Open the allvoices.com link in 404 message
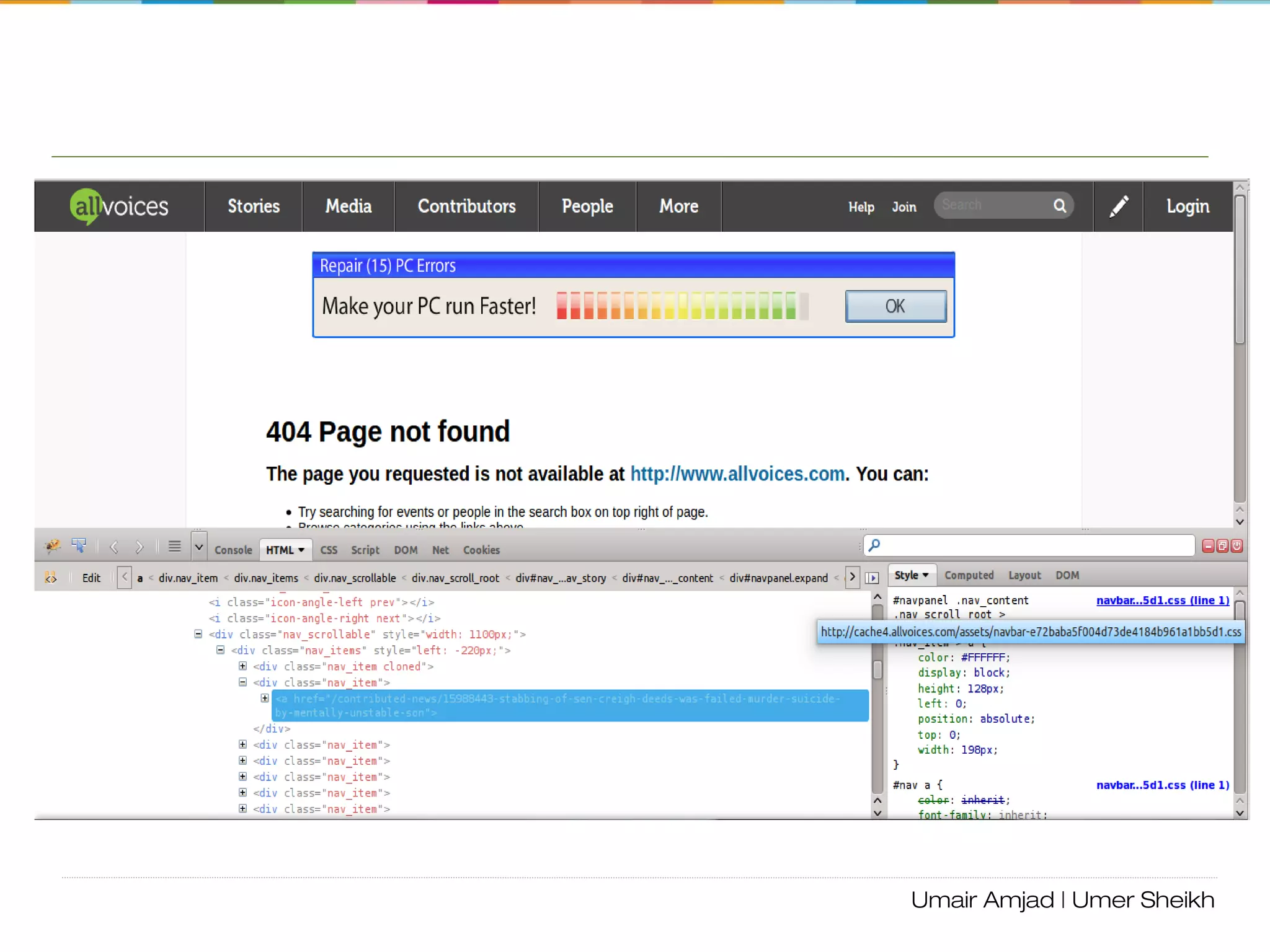 [x=737, y=474]
